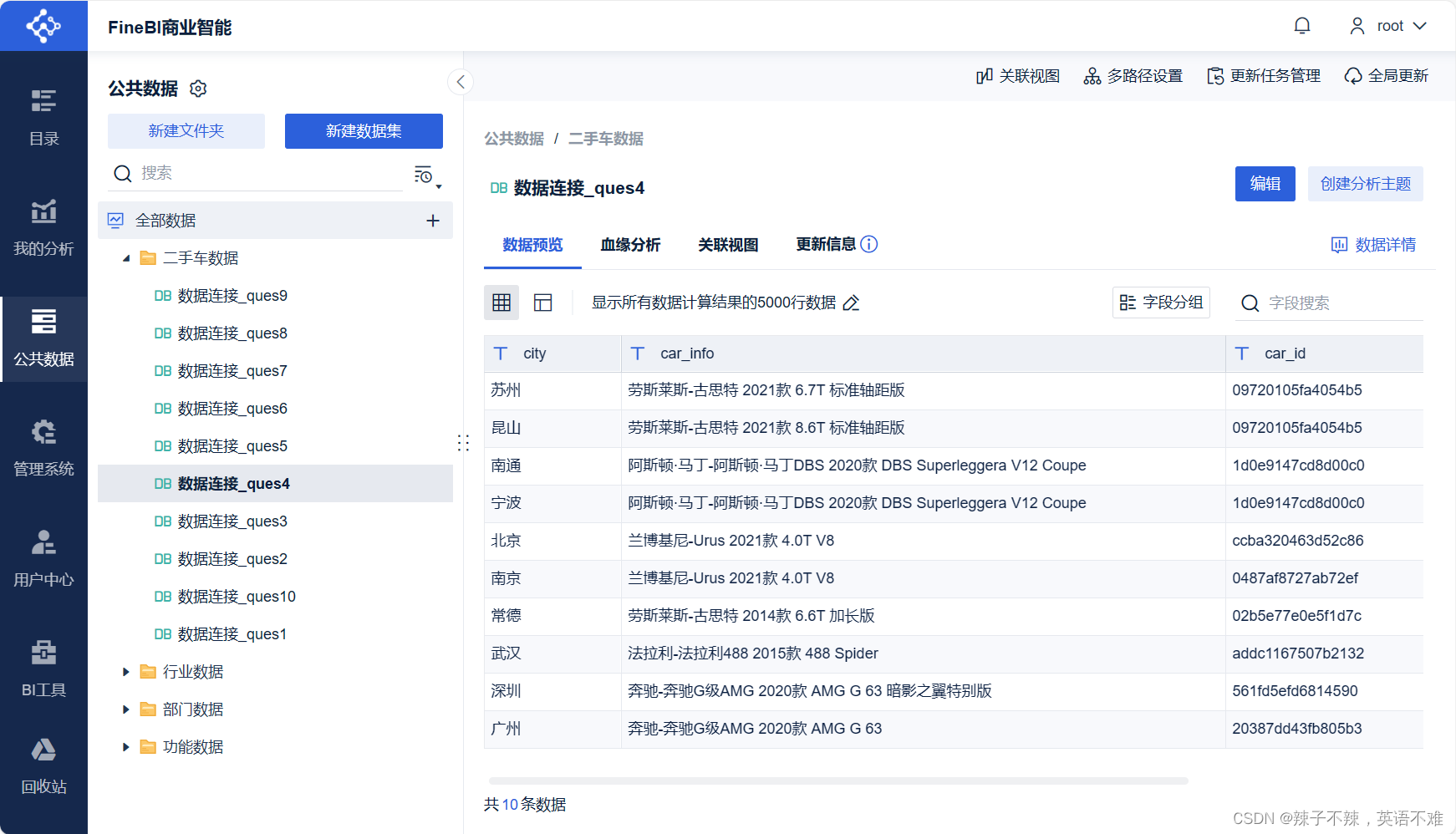The image size is (1456, 834).
Task: Open 更新任务管理 in the toolbar
Action: coord(1264,76)
